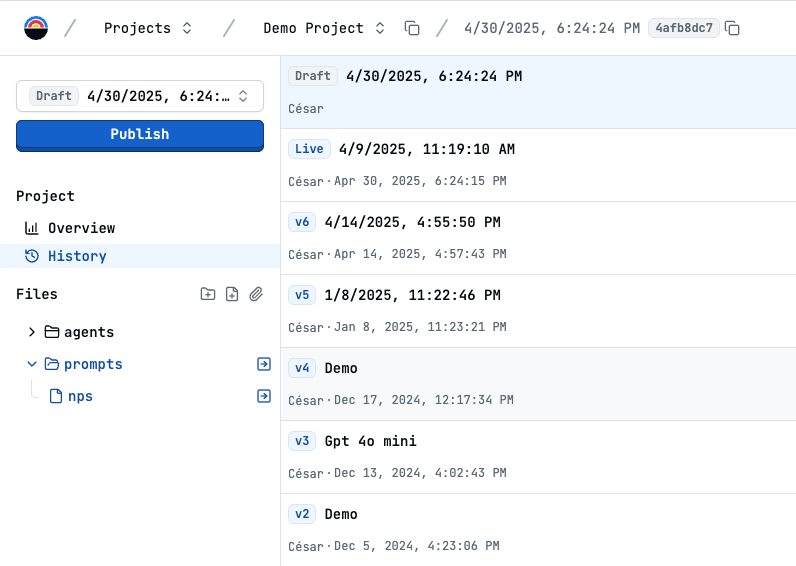The image size is (796, 566).
Task: Select the v6 4/14/2025 version entry
Action: pyautogui.click(x=538, y=238)
